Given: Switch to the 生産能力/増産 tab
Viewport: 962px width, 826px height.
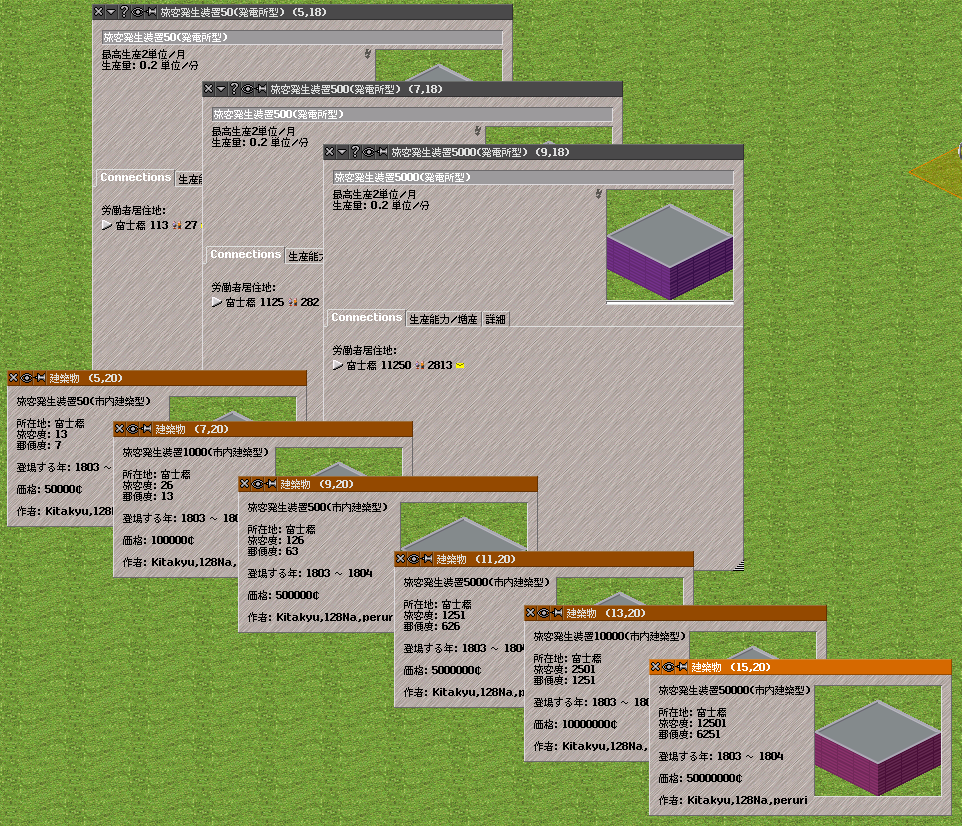Looking at the screenshot, I should (x=443, y=319).
